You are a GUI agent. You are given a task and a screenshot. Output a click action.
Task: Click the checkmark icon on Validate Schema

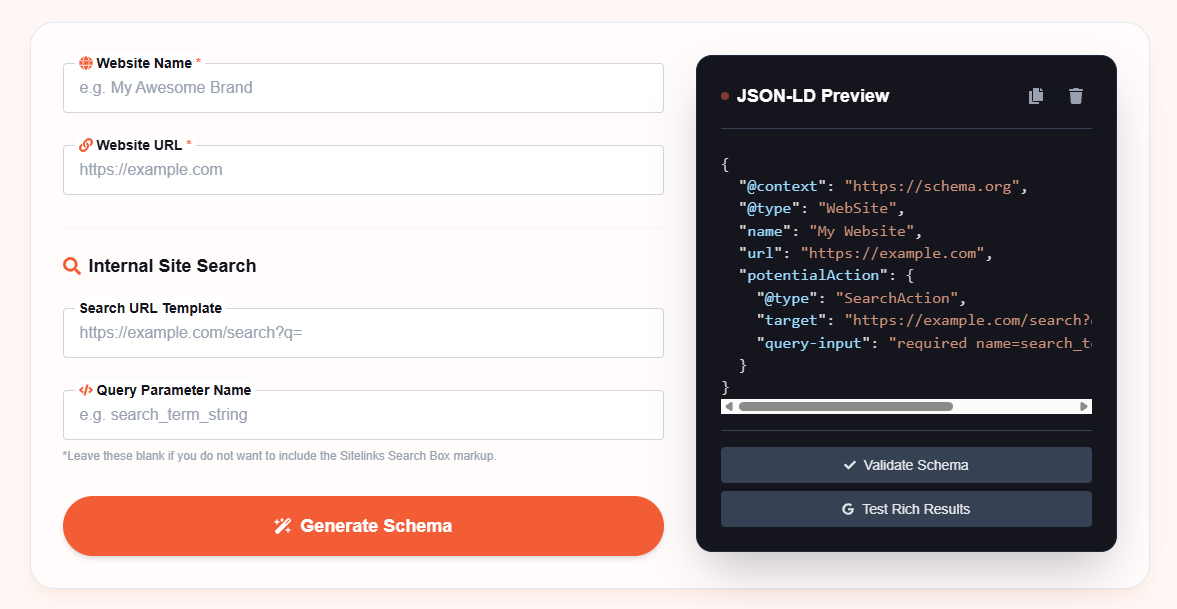[x=849, y=464]
